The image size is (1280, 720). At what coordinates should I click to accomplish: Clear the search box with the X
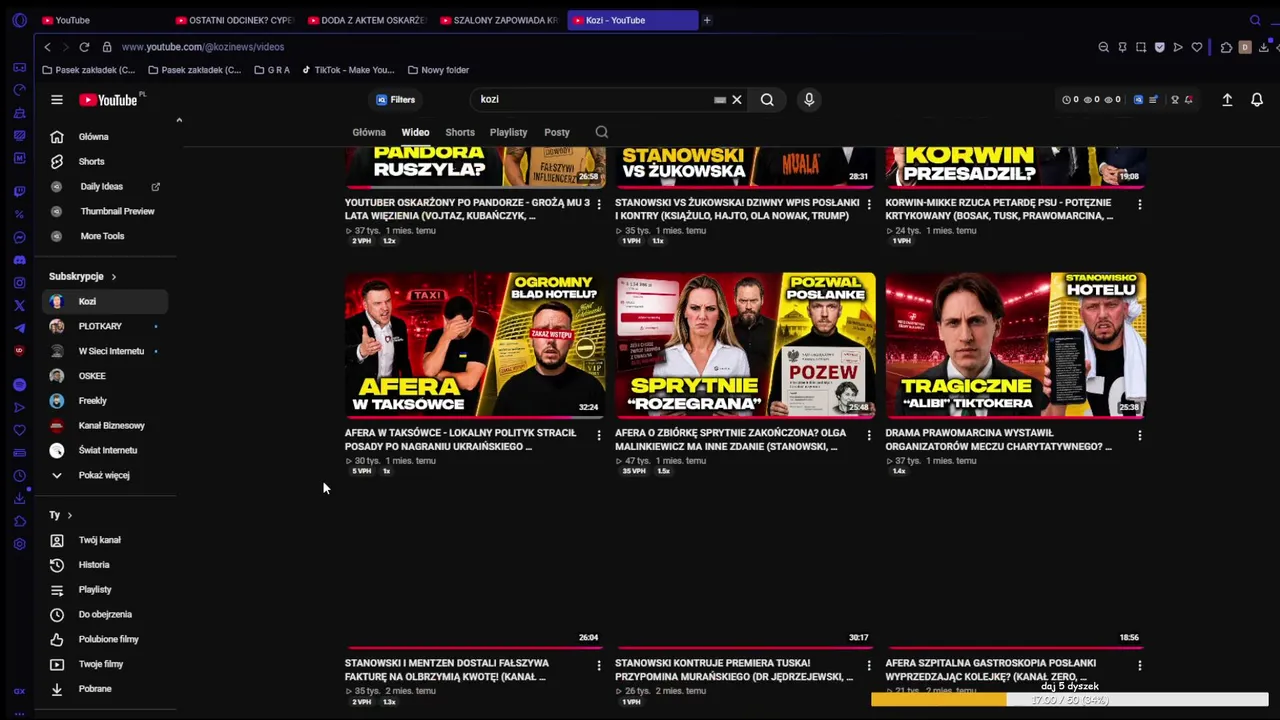click(x=737, y=100)
